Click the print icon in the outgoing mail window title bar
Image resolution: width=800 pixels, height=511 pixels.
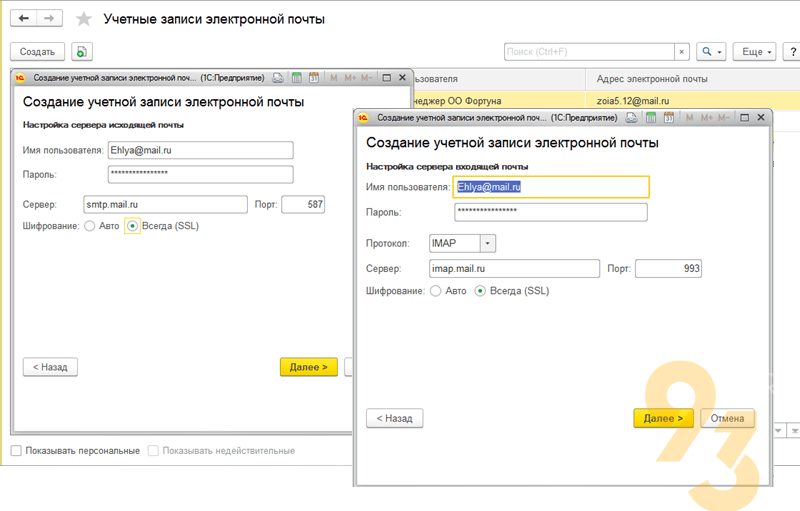[x=278, y=78]
